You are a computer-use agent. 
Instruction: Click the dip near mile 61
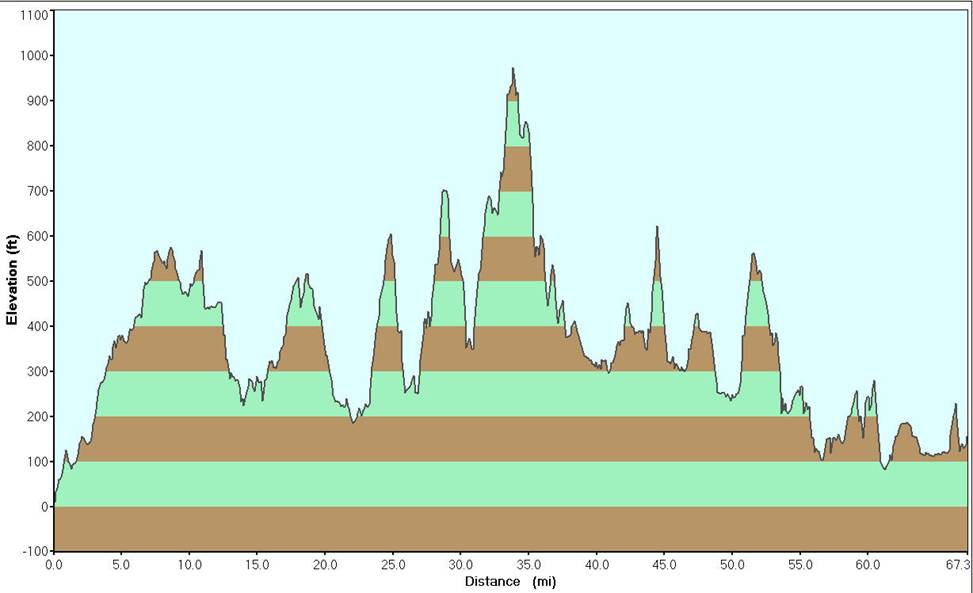884,467
